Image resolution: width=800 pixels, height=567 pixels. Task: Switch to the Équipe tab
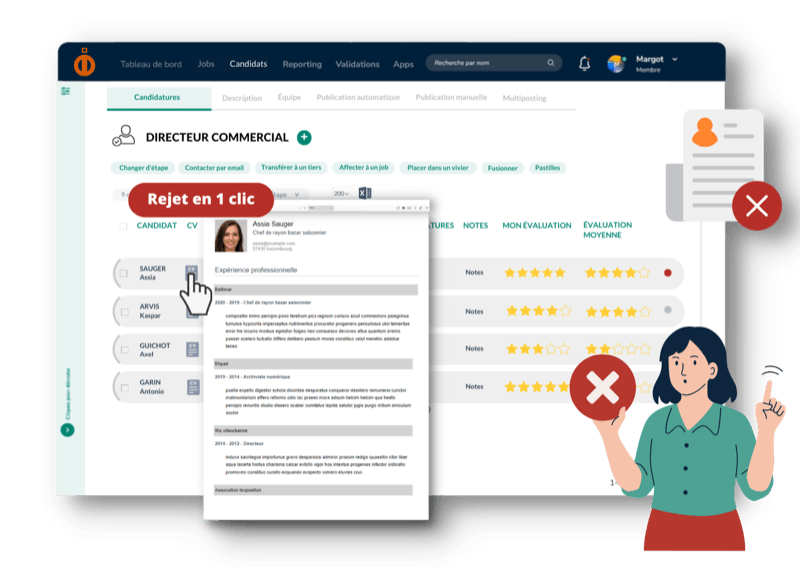(x=289, y=97)
